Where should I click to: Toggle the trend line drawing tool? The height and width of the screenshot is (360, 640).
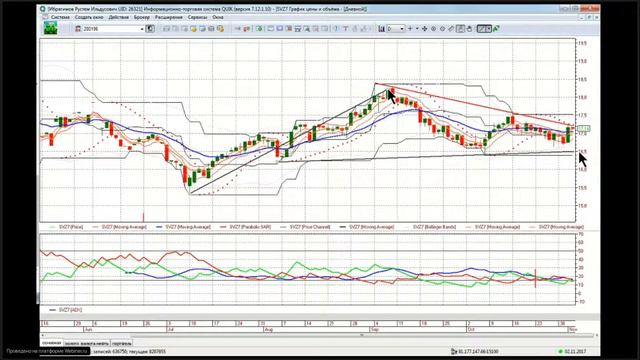482,29
